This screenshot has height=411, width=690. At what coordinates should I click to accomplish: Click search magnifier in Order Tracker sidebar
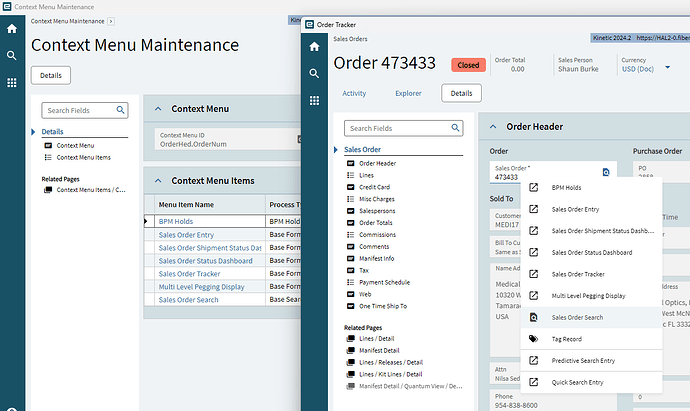[315, 73]
